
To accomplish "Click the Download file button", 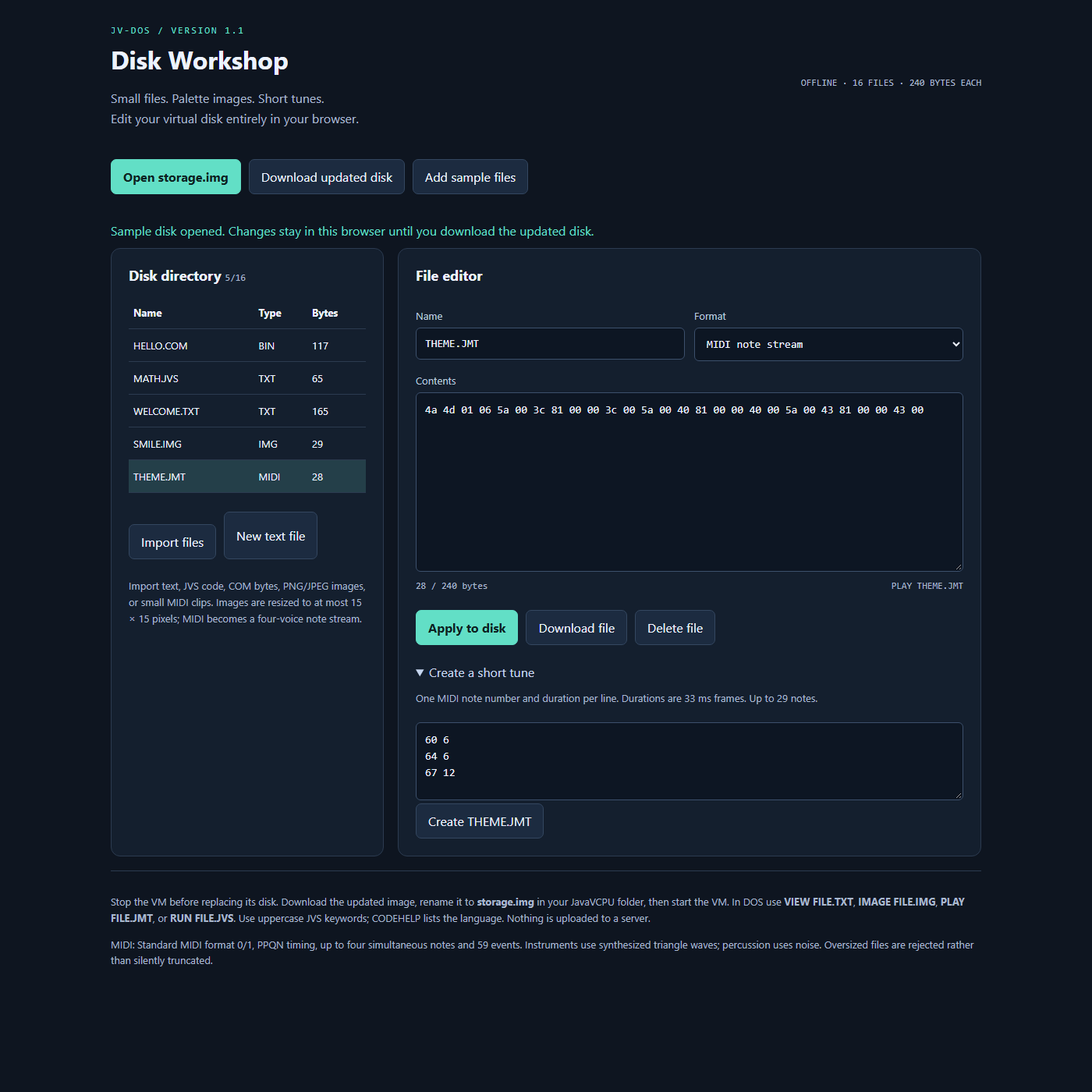I will click(x=576, y=628).
